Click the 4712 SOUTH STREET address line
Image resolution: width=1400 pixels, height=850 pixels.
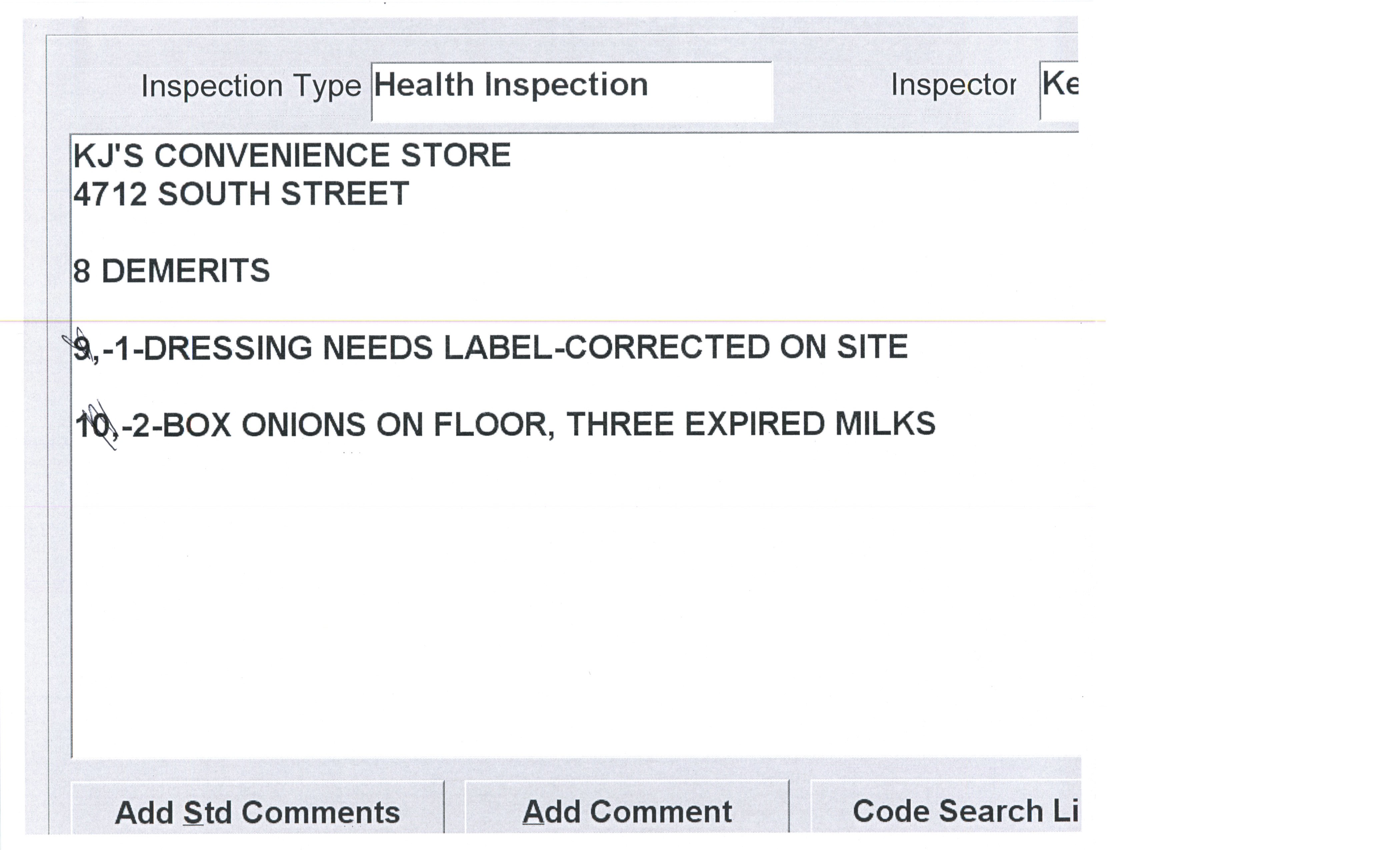click(x=241, y=194)
